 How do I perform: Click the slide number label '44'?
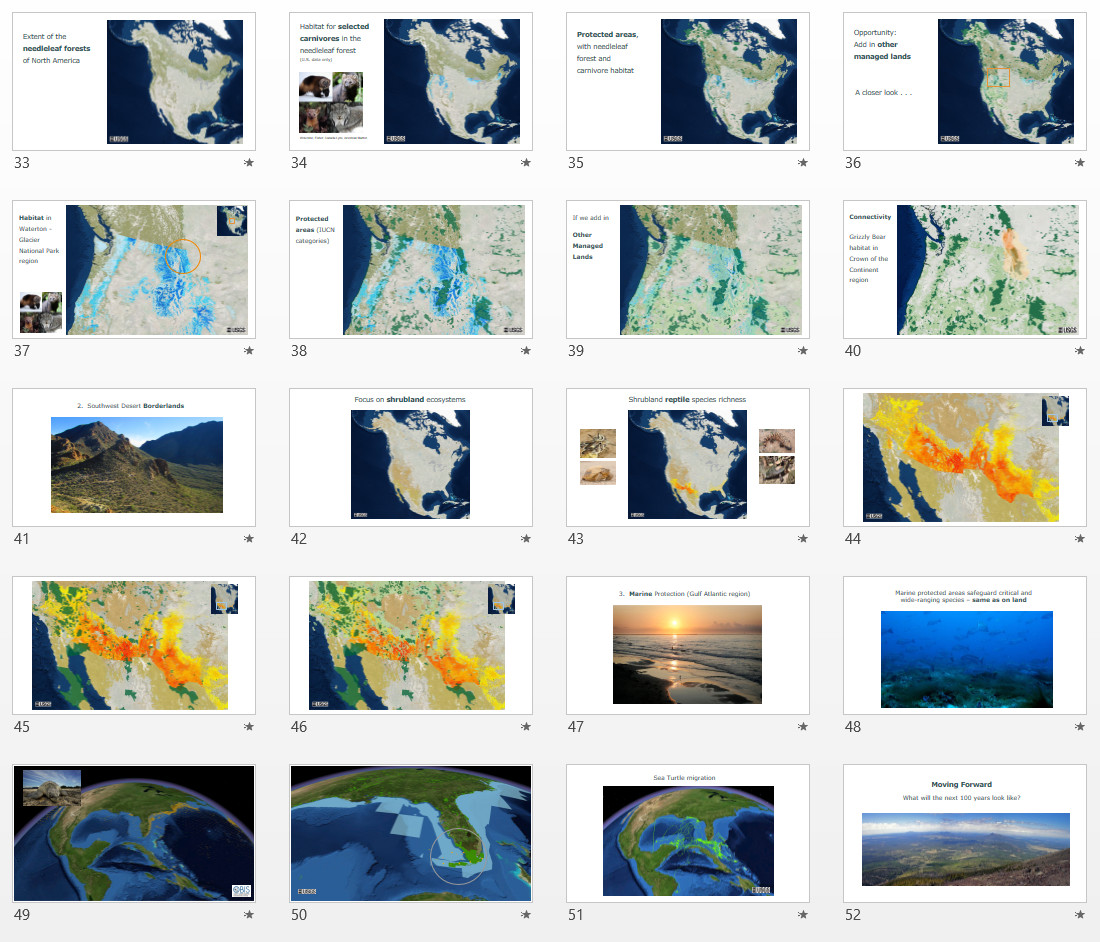pos(853,539)
